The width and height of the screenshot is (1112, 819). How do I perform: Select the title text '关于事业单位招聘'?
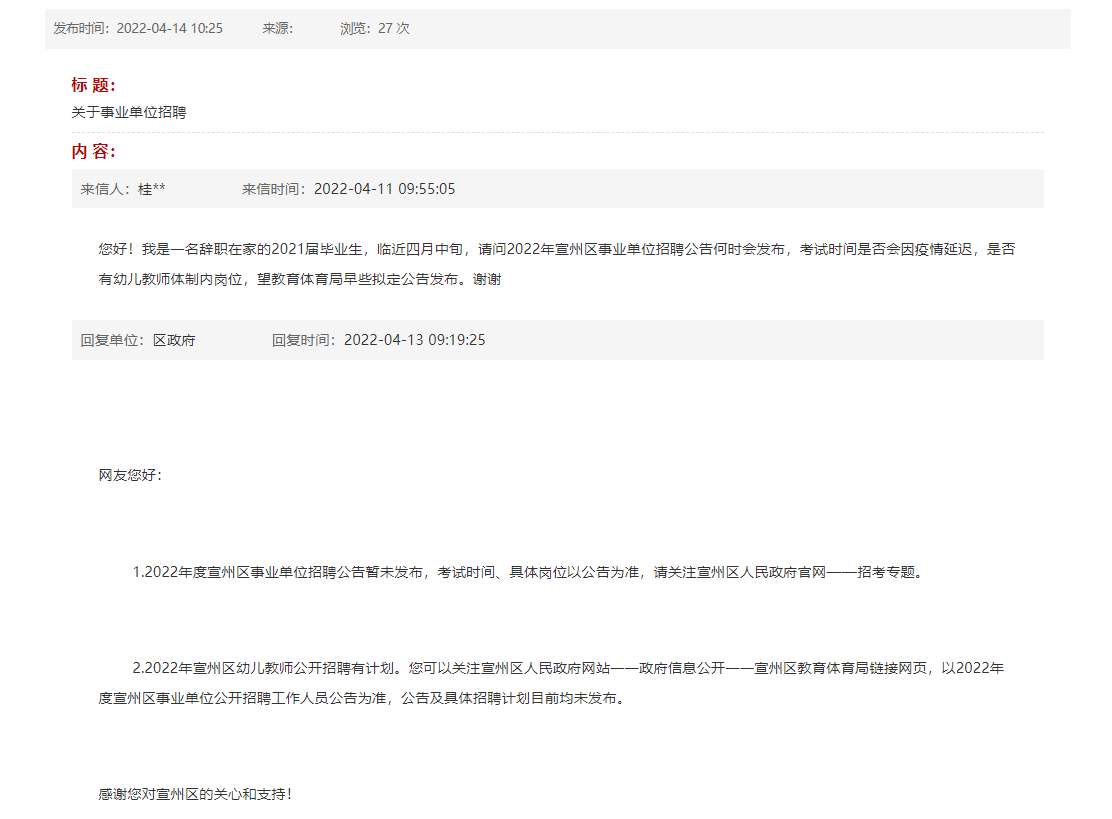[x=128, y=112]
